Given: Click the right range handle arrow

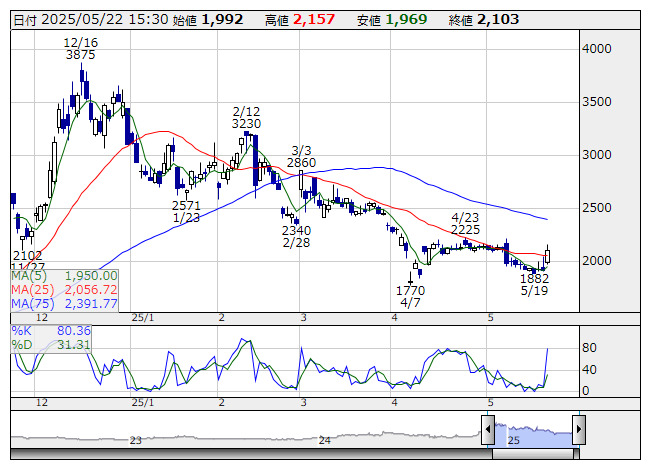Looking at the screenshot, I should 579,429.
